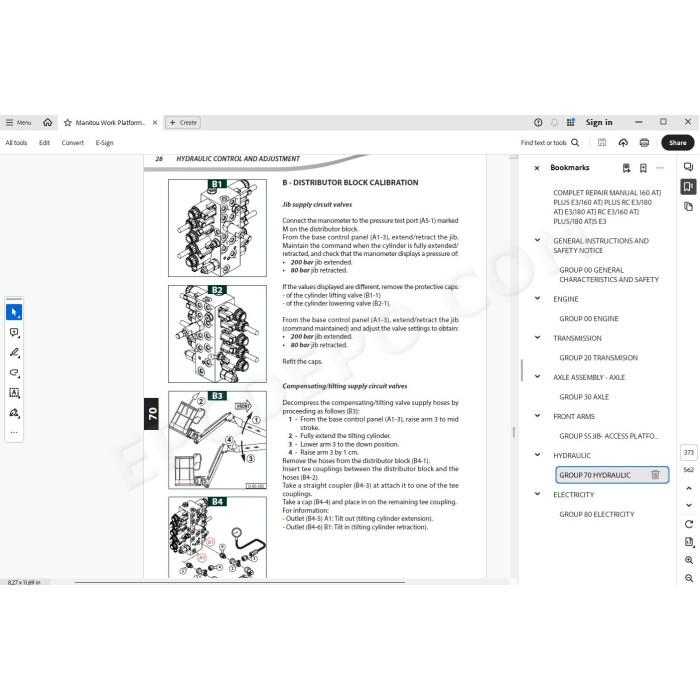Collapse the ENGINE bookmark
This screenshot has height=700, width=700.
[538, 298]
